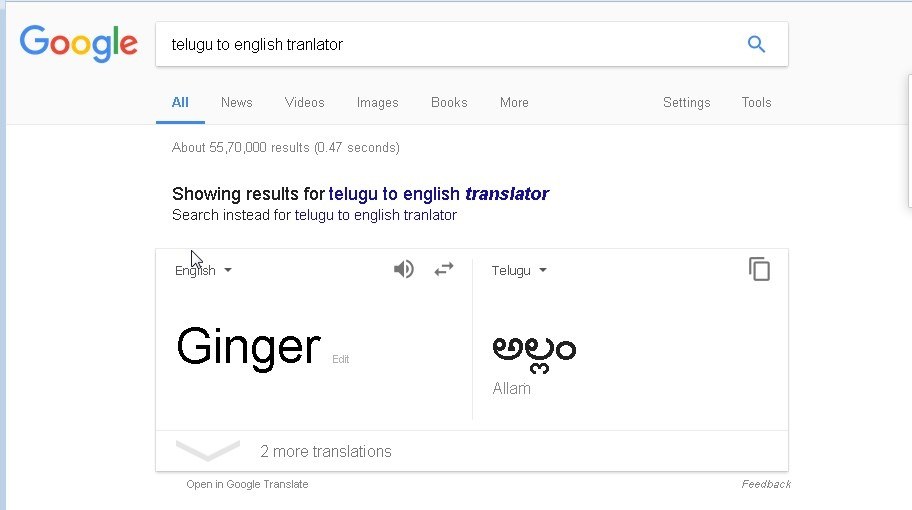Click the Google logo

79,44
